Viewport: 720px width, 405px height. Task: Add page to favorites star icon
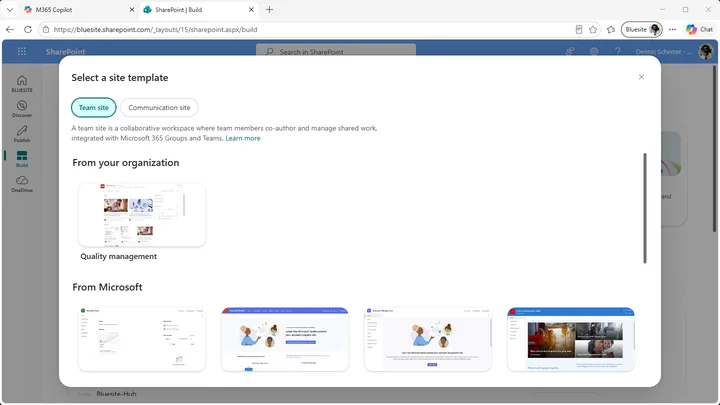click(x=593, y=29)
